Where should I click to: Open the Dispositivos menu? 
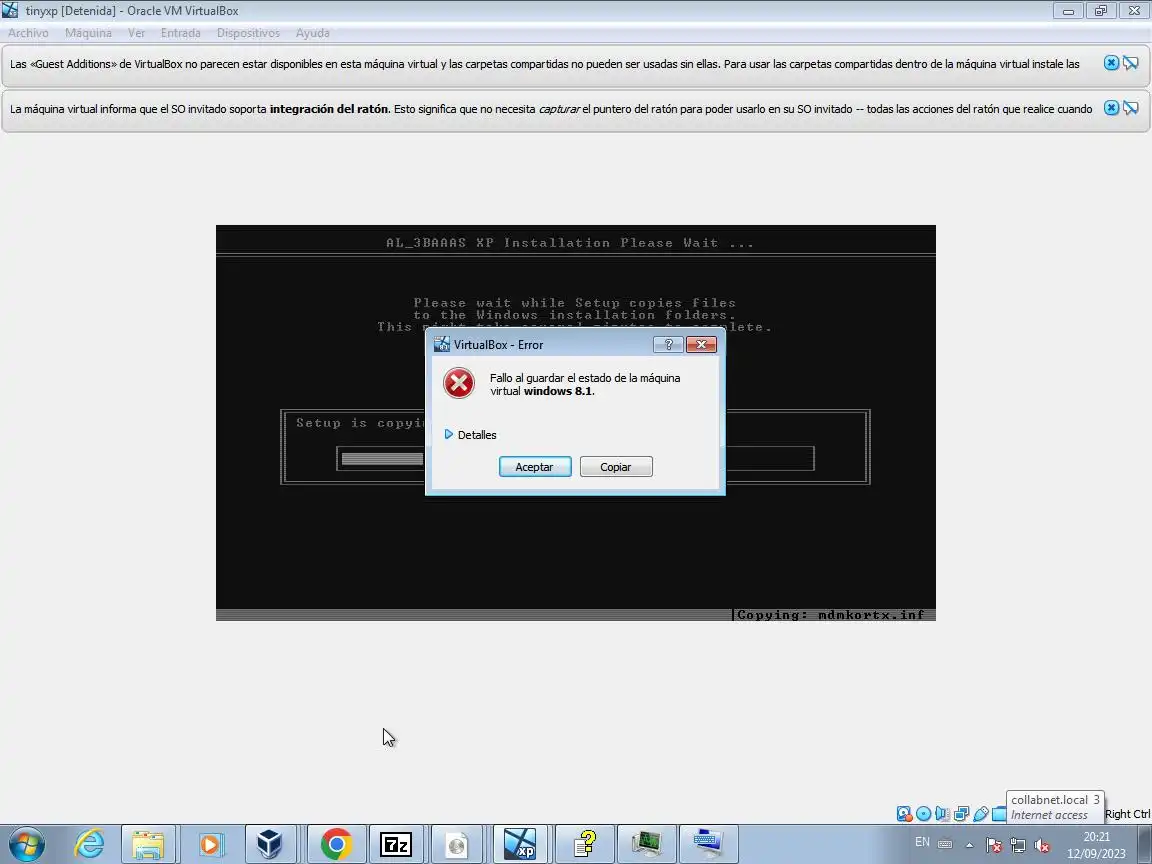pyautogui.click(x=248, y=33)
